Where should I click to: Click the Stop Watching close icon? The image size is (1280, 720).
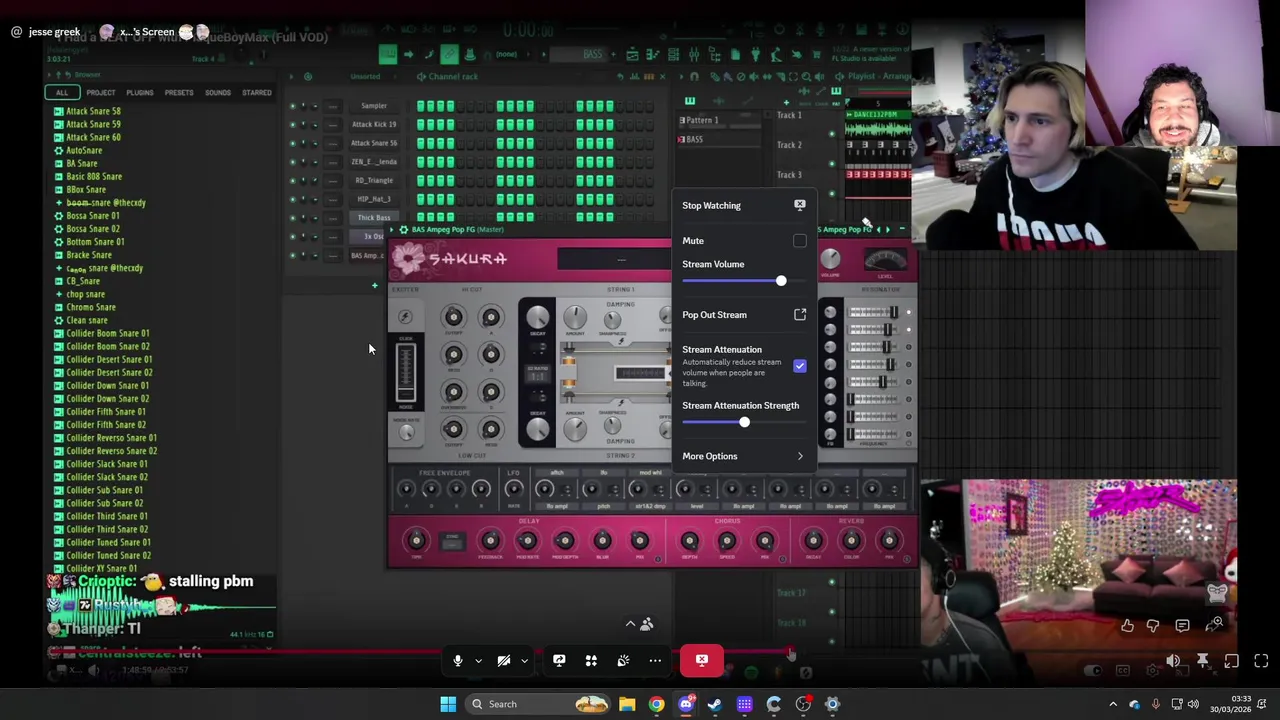pyautogui.click(x=800, y=205)
